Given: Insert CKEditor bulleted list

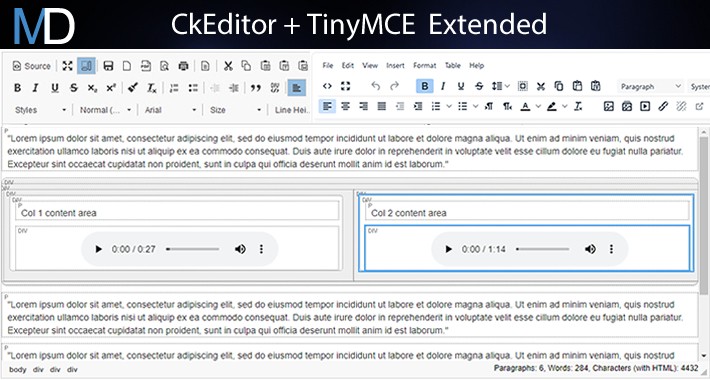Looking at the screenshot, I should pos(193,88).
